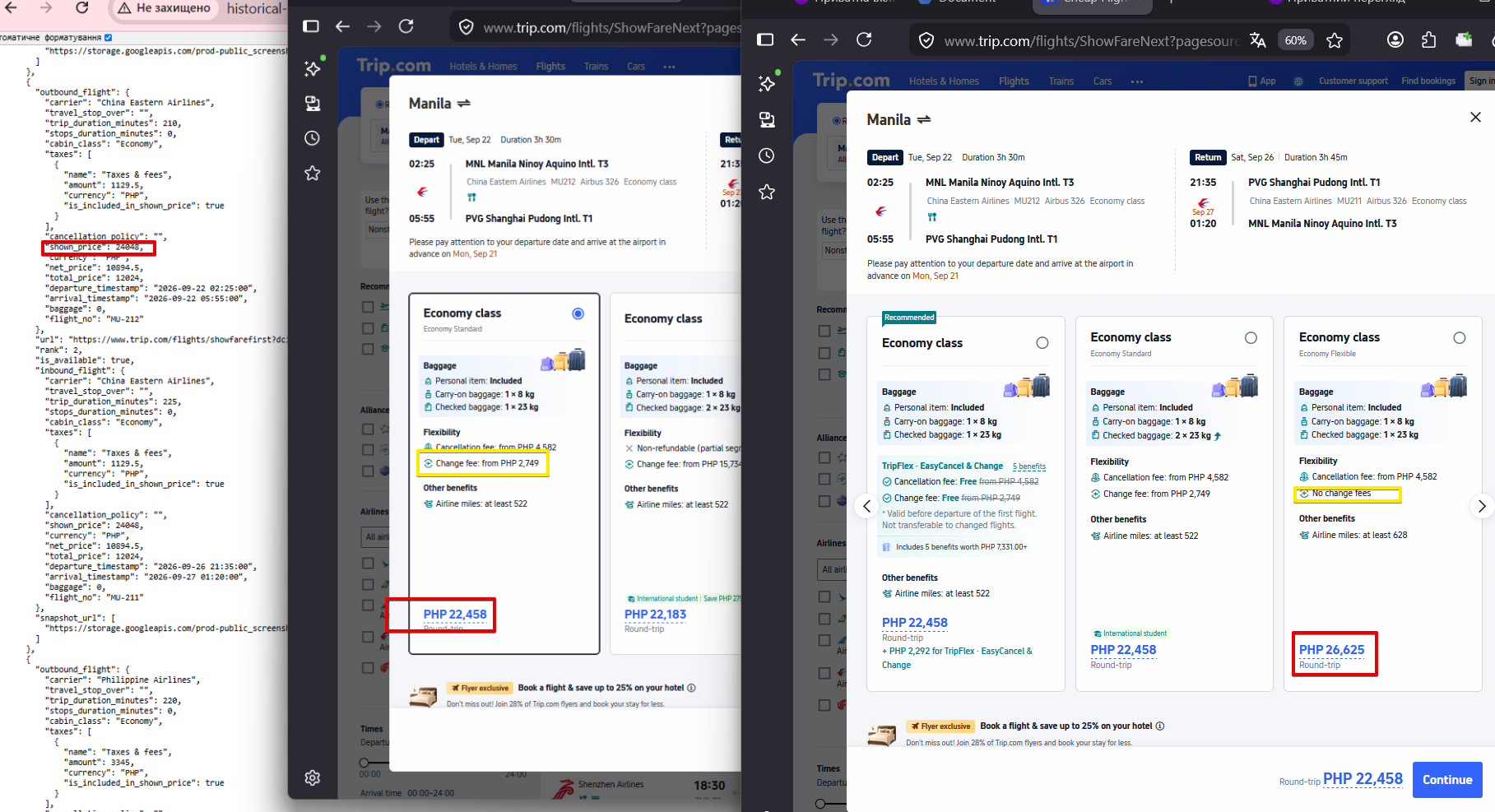
Task: Click the Не защищено security chip
Action: click(x=164, y=8)
